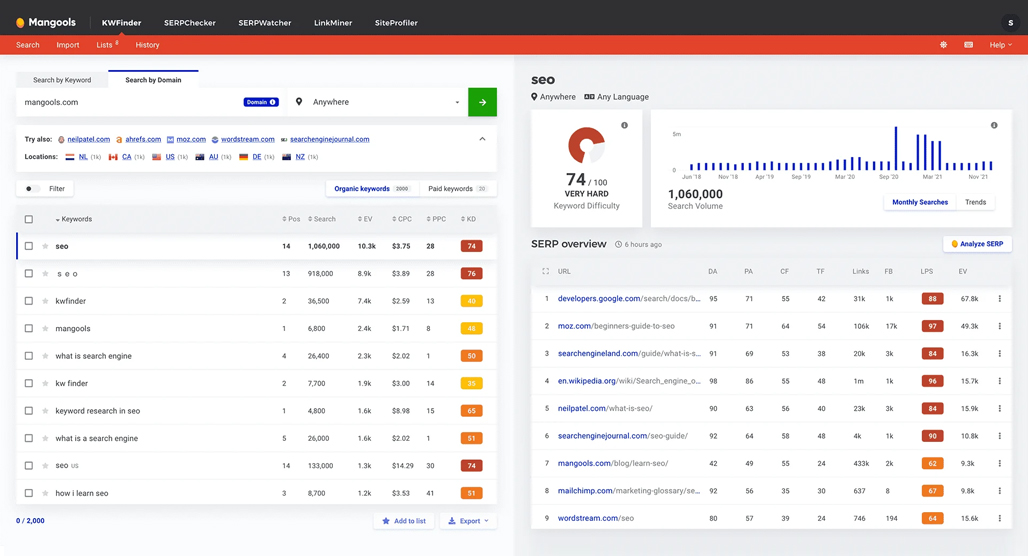Check the select-all keywords checkbox
1028x556 pixels.
tap(29, 219)
